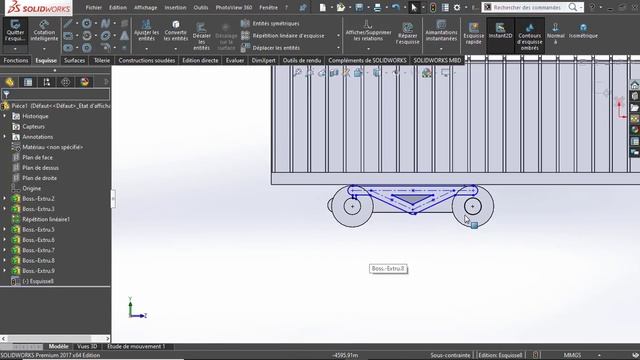Expand Historique folder in tree
The height and width of the screenshot is (360, 640).
point(4,116)
